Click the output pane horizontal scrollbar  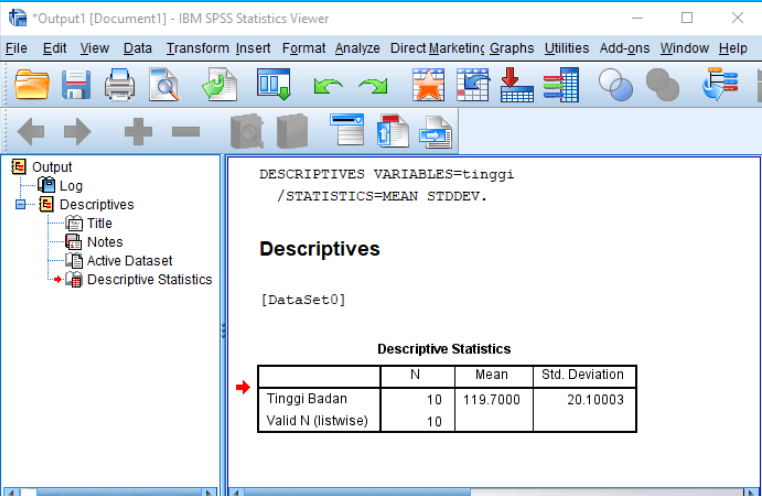click(x=491, y=492)
